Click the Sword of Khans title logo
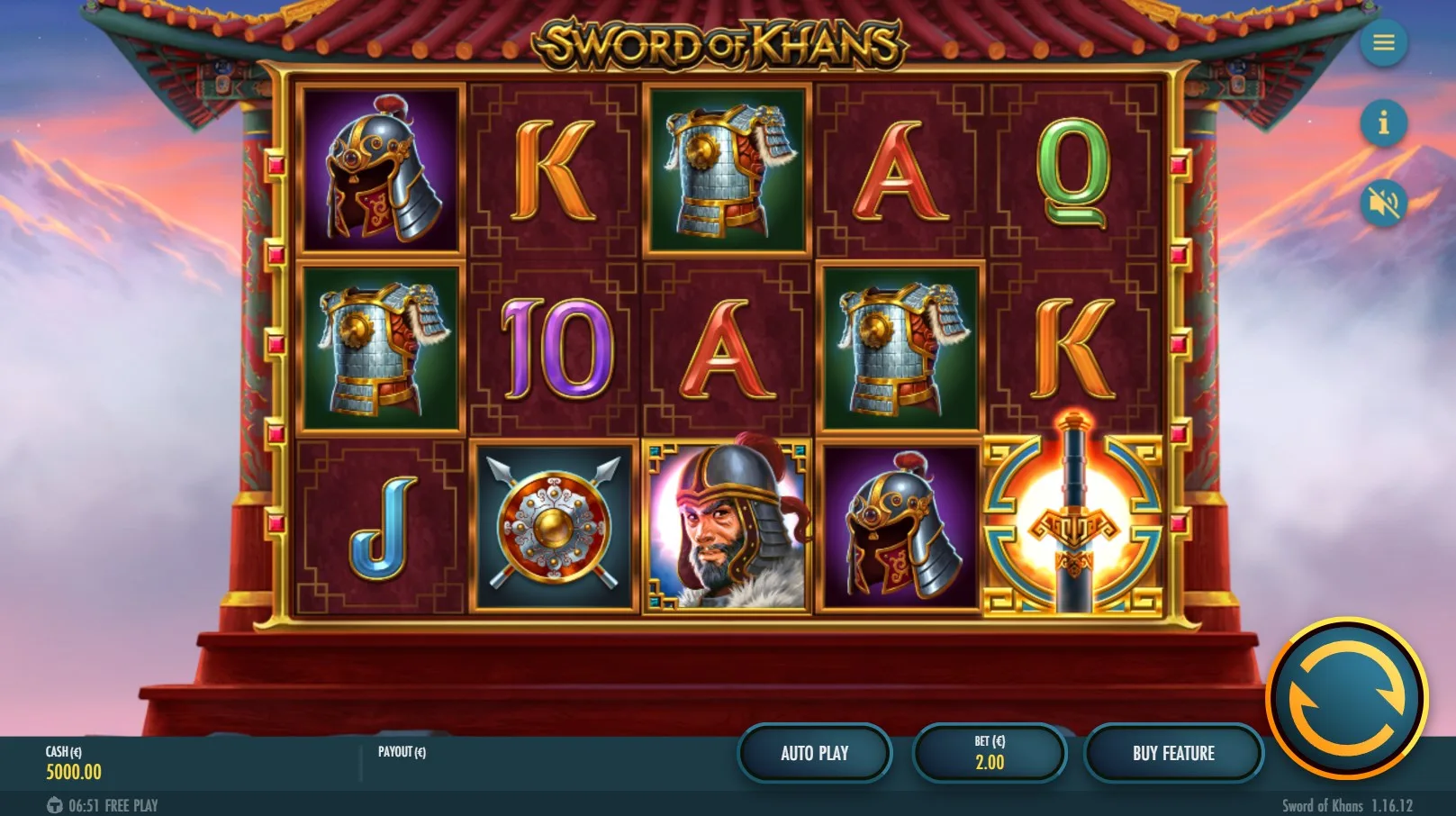This screenshot has width=1456, height=816. tap(721, 43)
